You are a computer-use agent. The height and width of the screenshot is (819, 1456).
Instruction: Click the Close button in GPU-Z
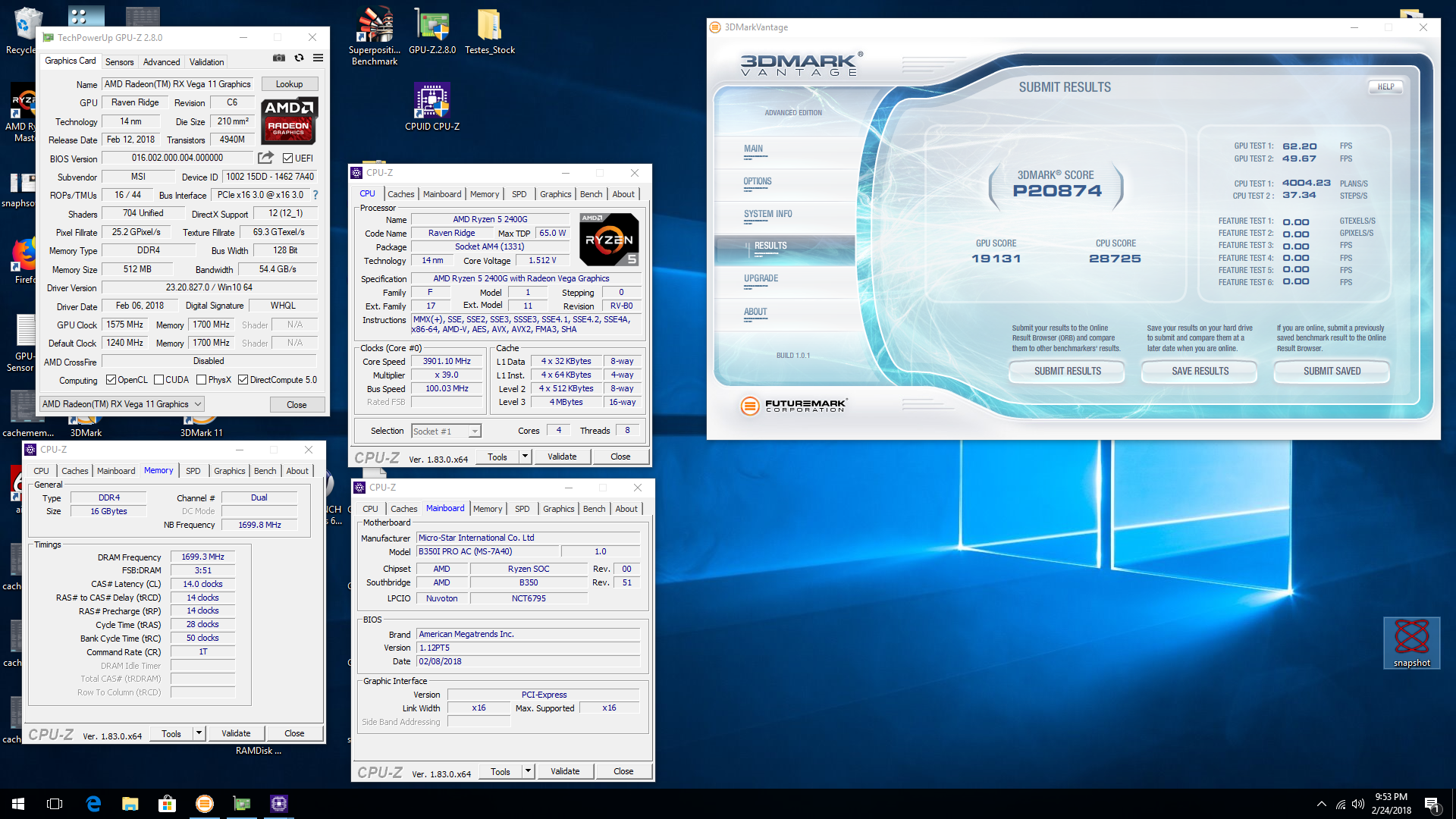297,405
